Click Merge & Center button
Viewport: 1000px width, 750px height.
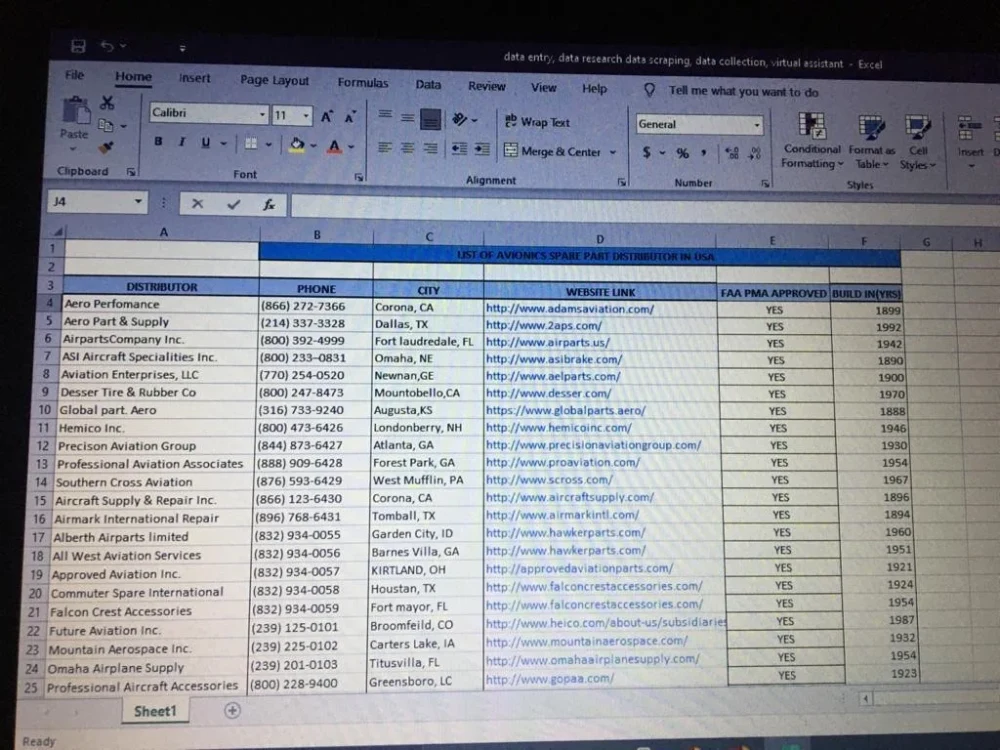pos(552,151)
